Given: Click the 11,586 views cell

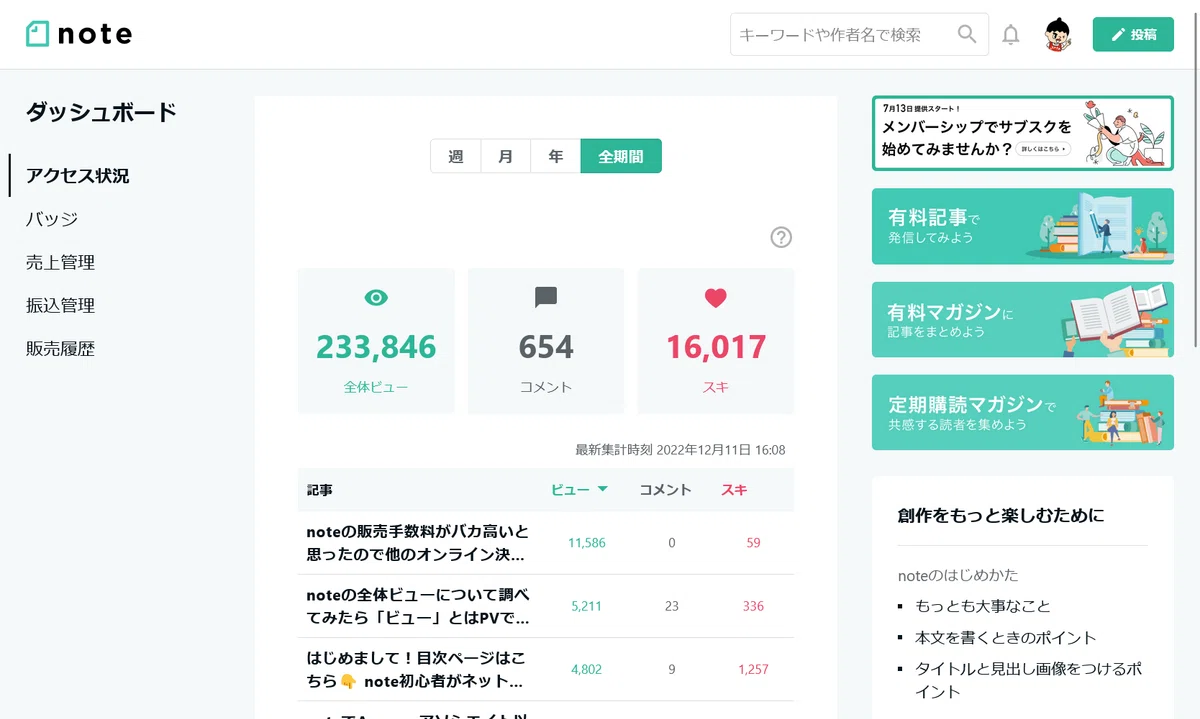Looking at the screenshot, I should click(587, 543).
